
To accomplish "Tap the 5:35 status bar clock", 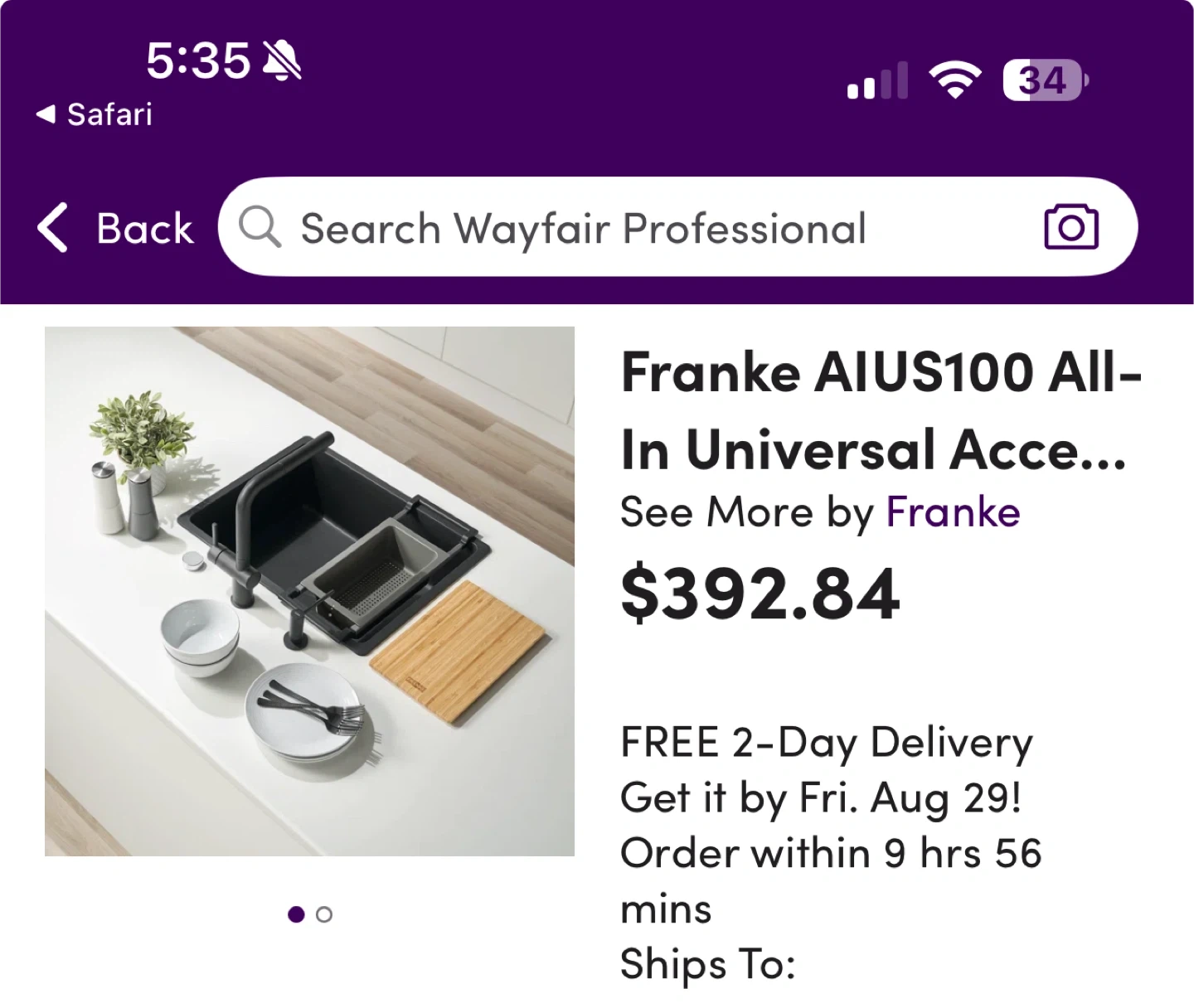I will 198,61.
